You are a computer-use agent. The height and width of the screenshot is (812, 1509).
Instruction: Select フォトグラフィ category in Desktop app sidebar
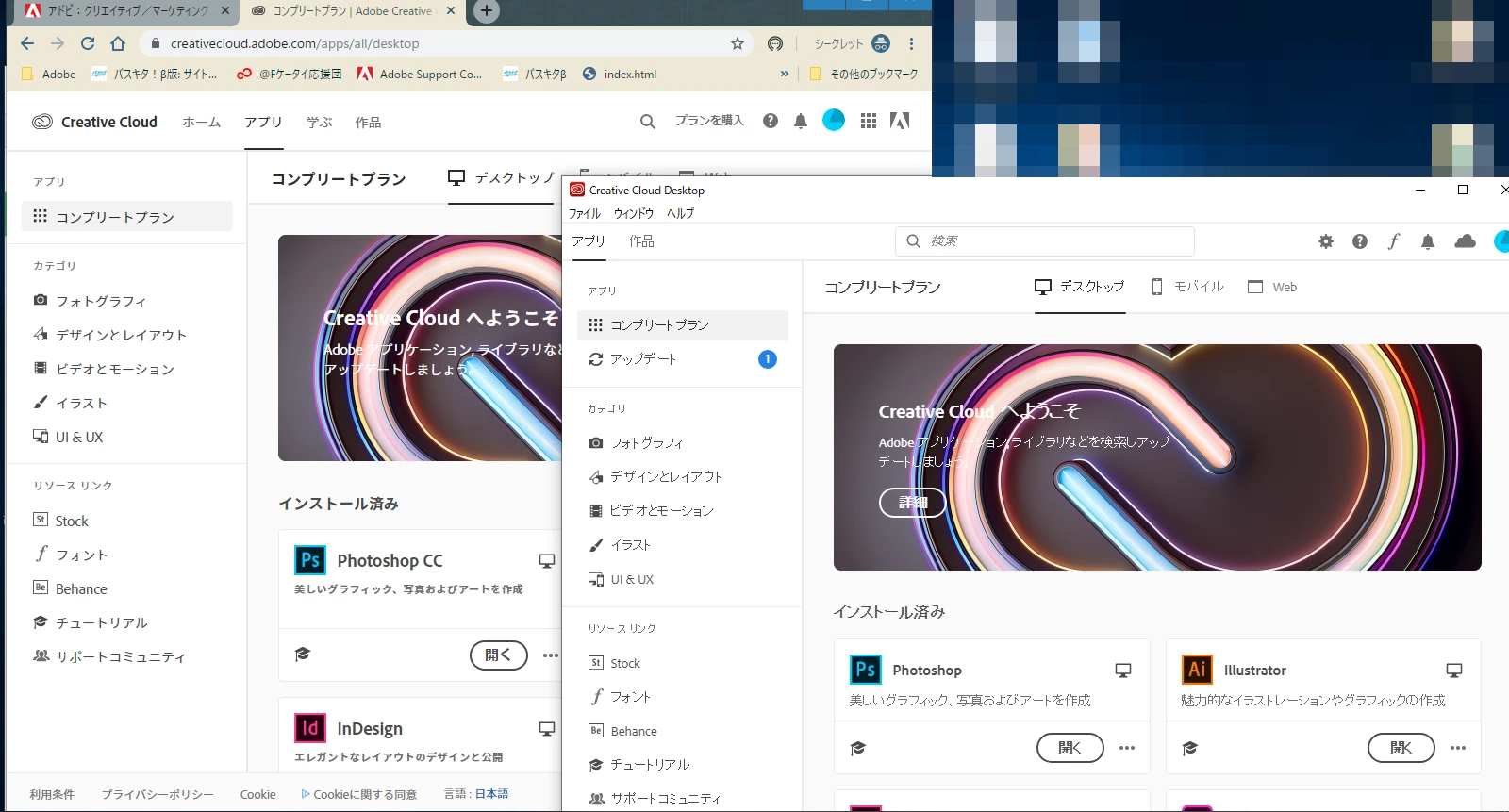tap(683, 442)
